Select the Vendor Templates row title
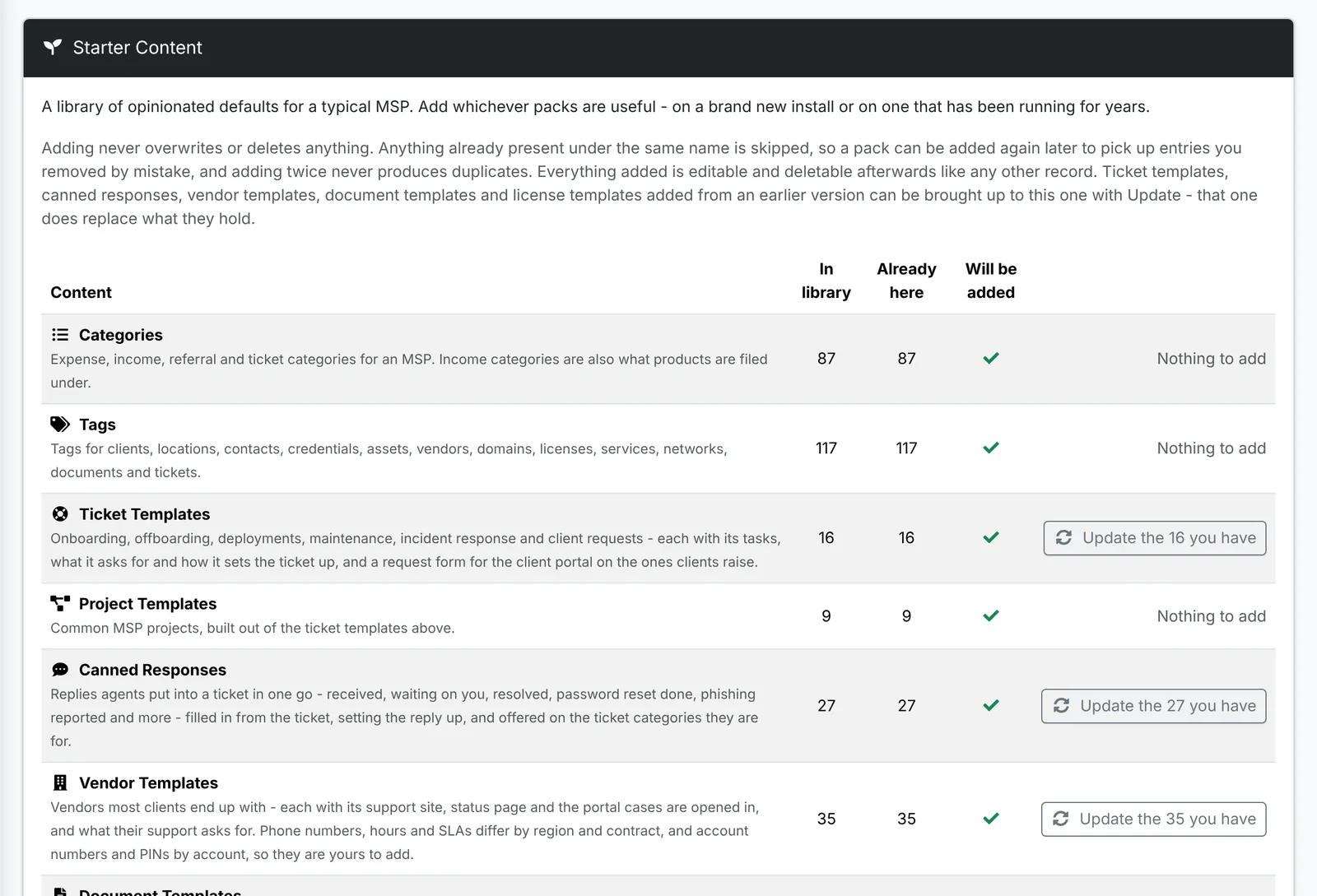 point(148,783)
